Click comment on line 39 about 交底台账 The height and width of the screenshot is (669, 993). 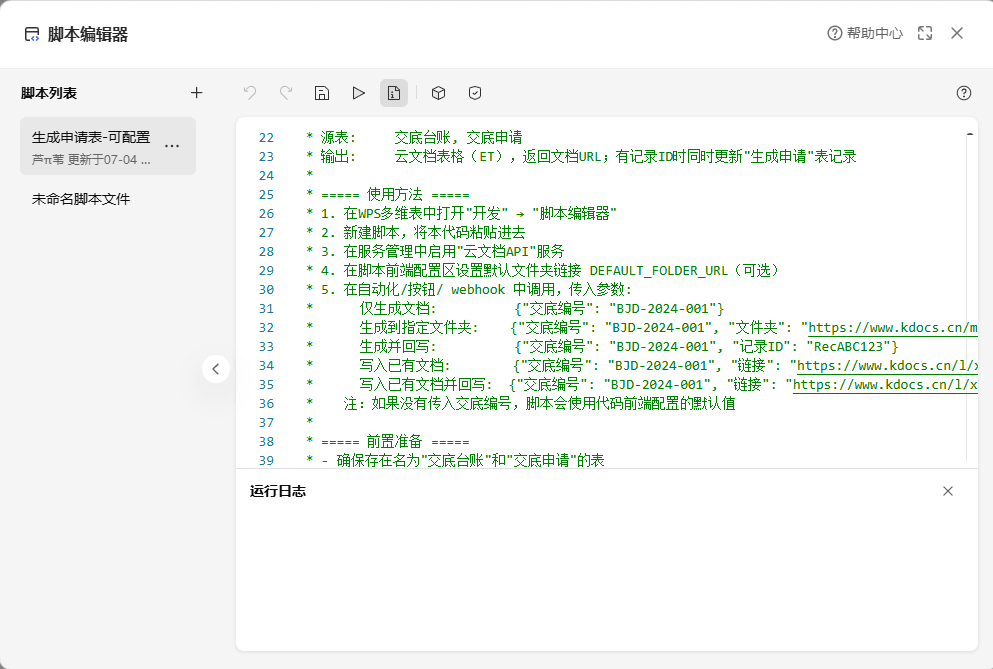[x=470, y=461]
